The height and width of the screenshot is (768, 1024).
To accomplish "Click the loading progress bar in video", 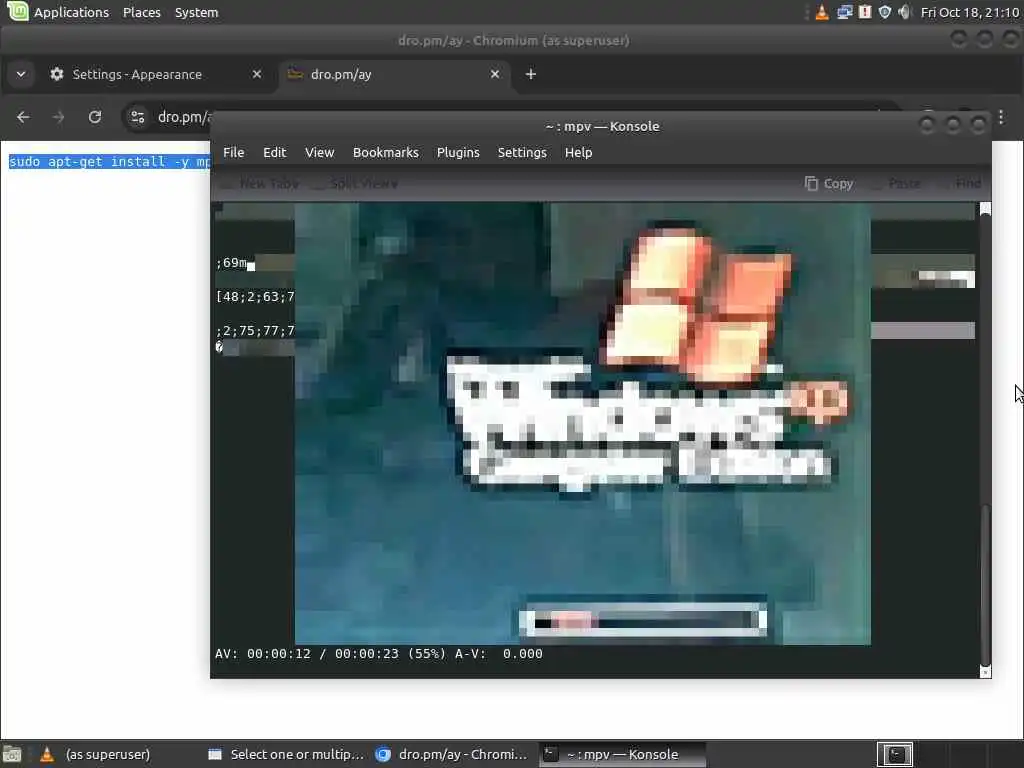I will pos(643,621).
